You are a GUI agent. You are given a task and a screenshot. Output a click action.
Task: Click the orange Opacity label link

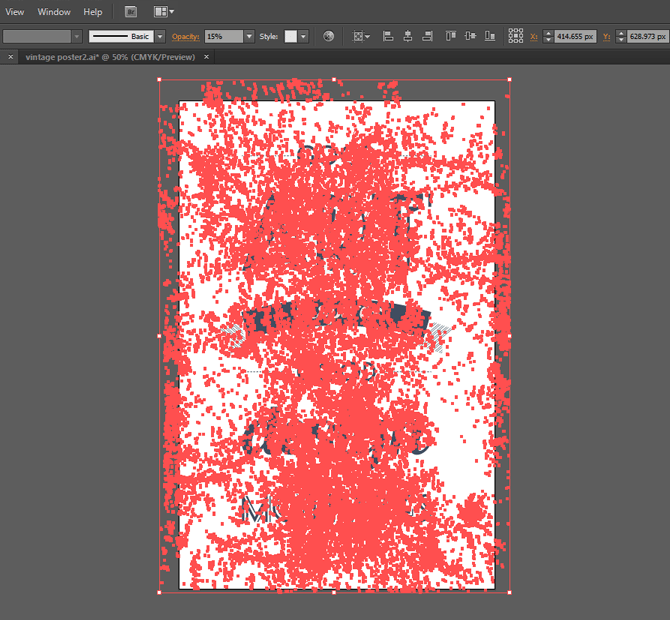coord(186,36)
